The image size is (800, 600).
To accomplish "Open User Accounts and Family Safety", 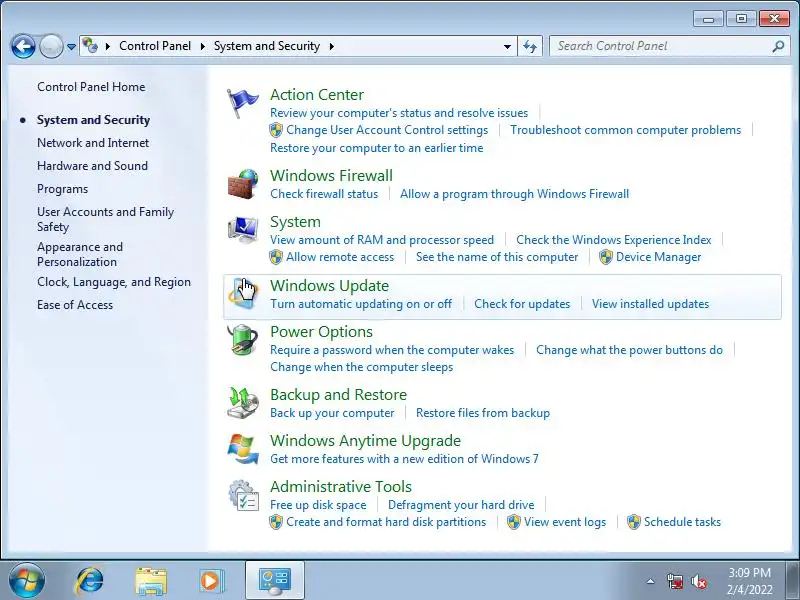I will click(x=106, y=219).
